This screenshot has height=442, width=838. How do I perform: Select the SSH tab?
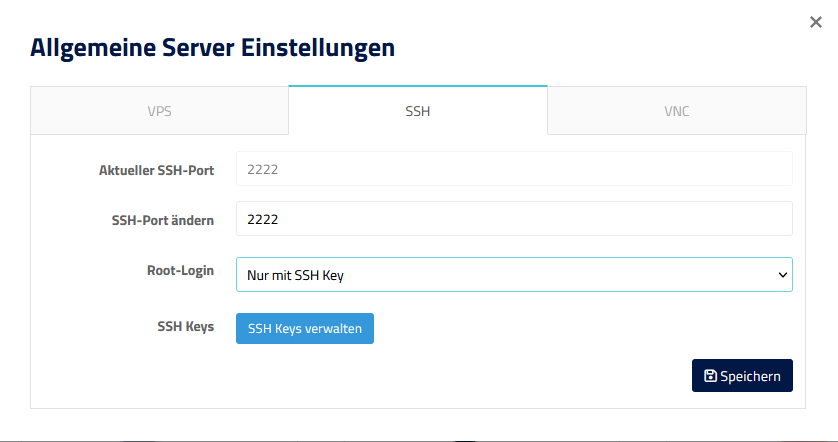coord(418,110)
